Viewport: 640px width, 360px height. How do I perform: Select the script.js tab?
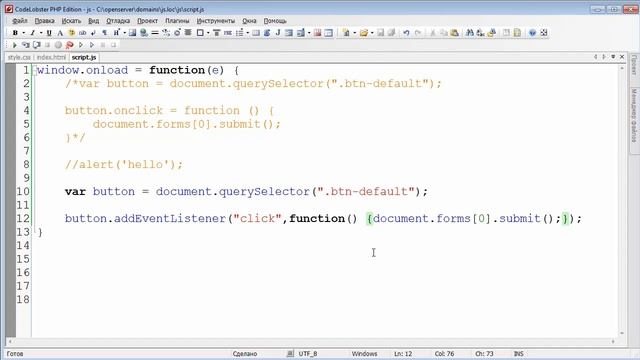[84, 58]
